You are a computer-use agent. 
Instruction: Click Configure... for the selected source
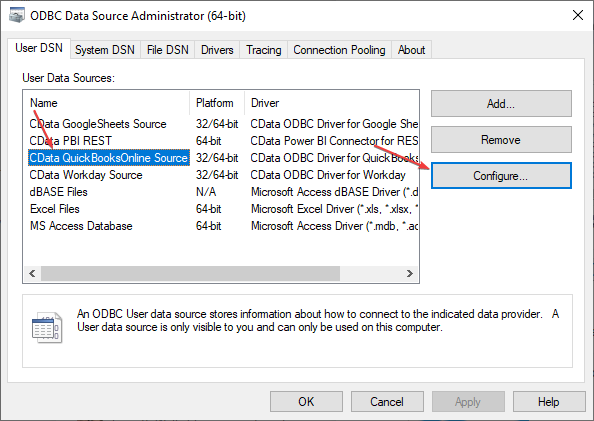(x=501, y=176)
